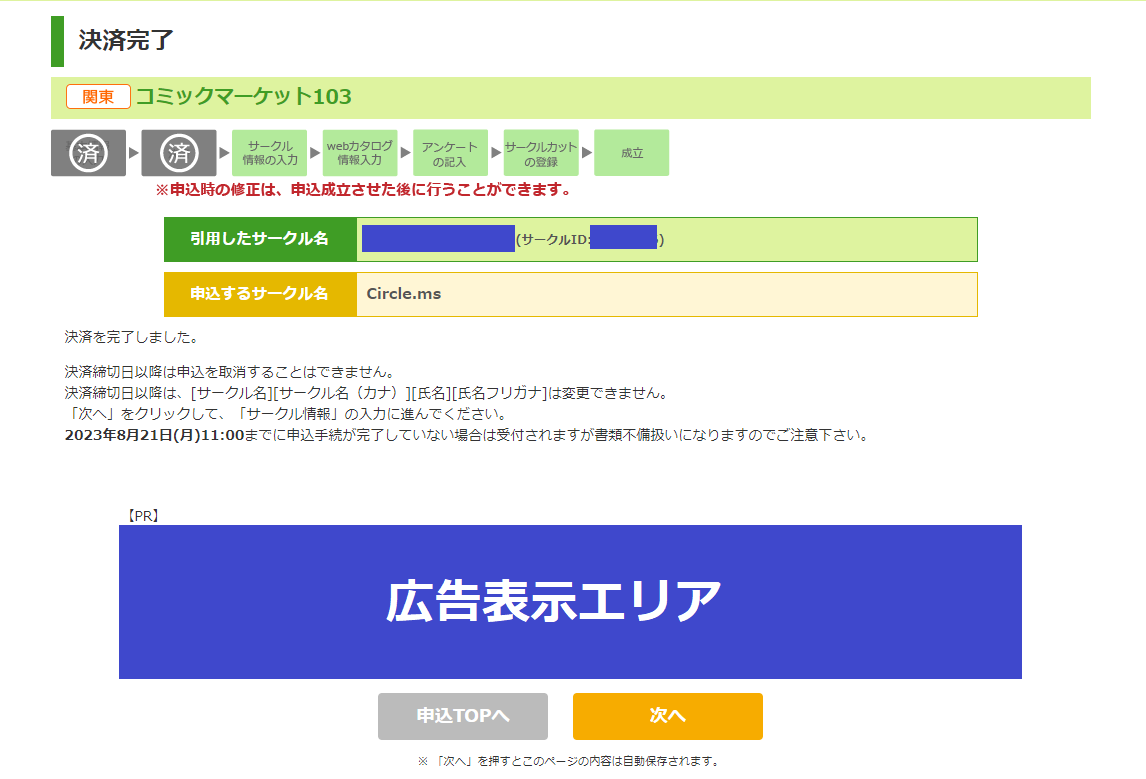Click the Circle.ms circle name value
Image resolution: width=1146 pixels, height=779 pixels.
pos(403,294)
